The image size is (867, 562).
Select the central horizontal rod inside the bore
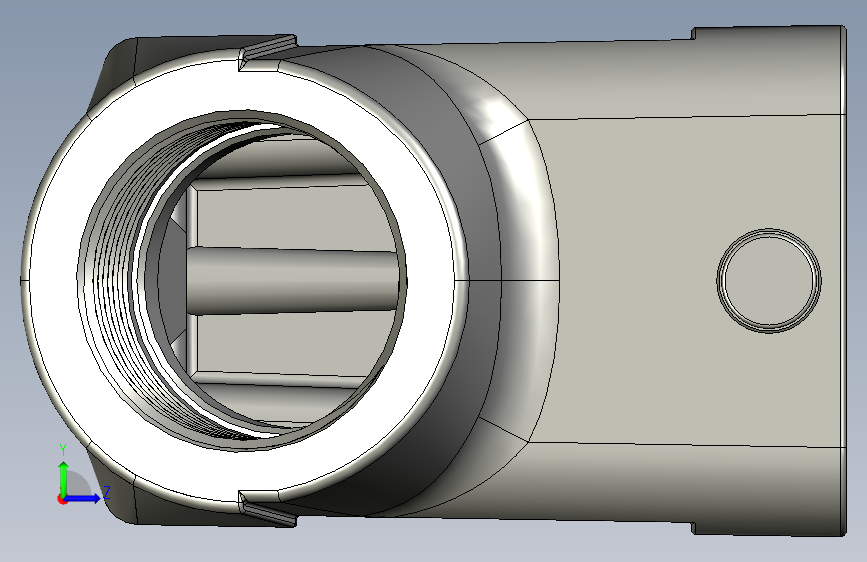coord(293,282)
